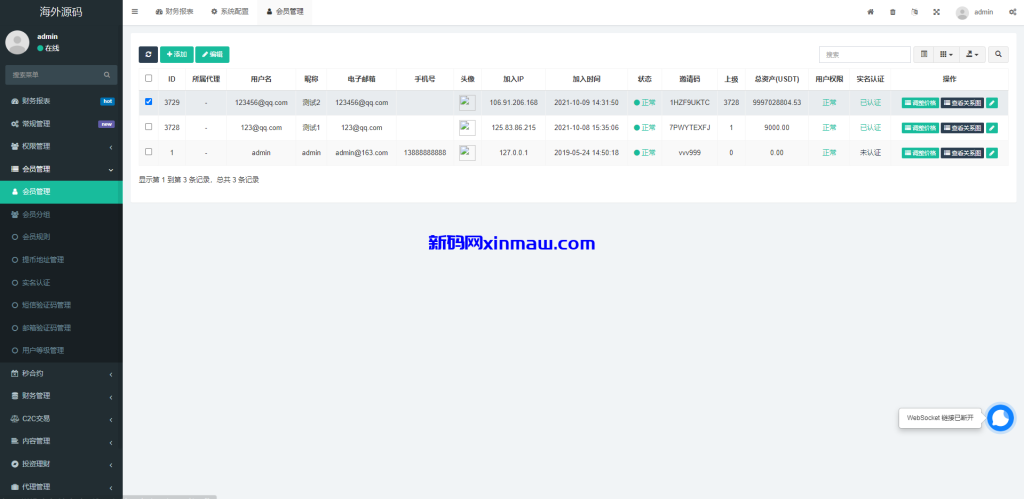Expand 代理管理 sidebar menu
Screen dimensions: 1024x499
tap(61, 487)
